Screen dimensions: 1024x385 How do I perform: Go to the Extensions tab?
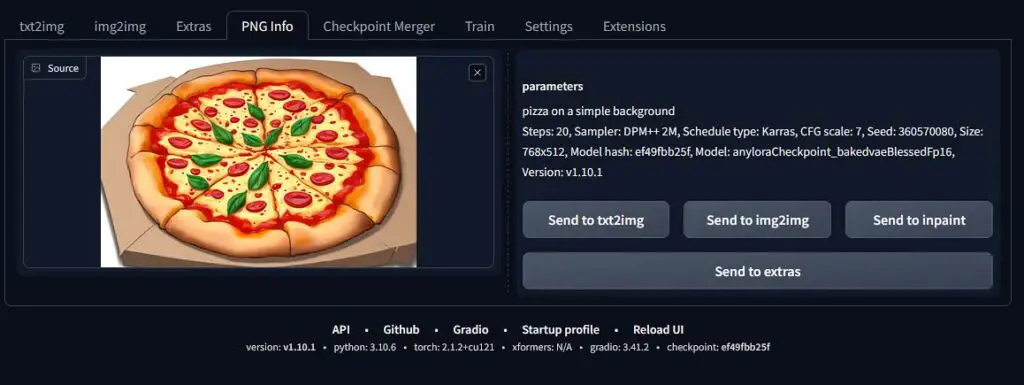coord(634,27)
